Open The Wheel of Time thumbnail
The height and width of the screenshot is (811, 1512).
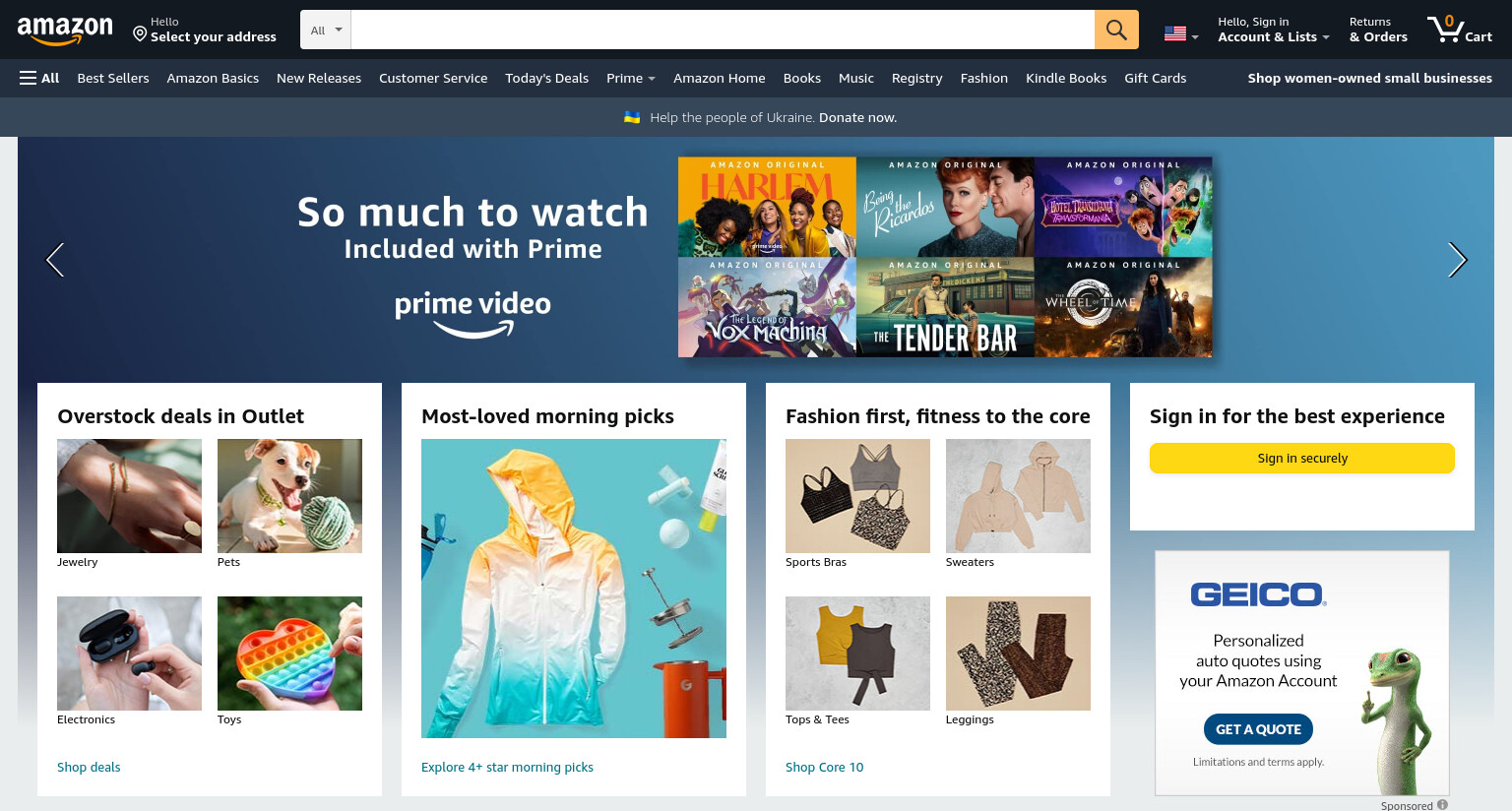point(1123,307)
